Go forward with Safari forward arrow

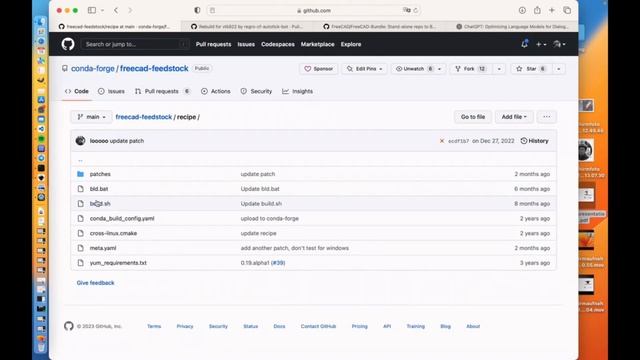coord(130,10)
